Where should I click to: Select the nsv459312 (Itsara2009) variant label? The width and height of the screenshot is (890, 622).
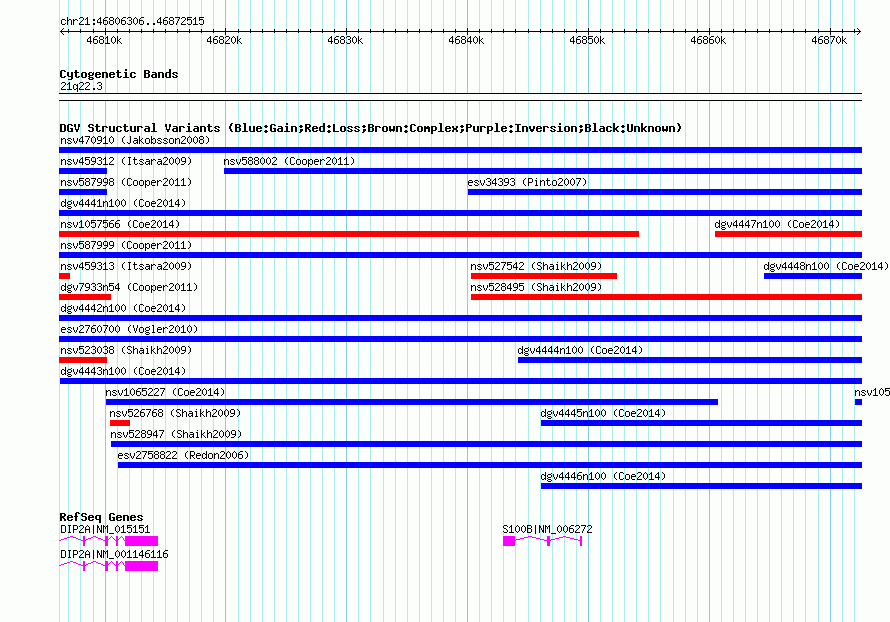(126, 161)
